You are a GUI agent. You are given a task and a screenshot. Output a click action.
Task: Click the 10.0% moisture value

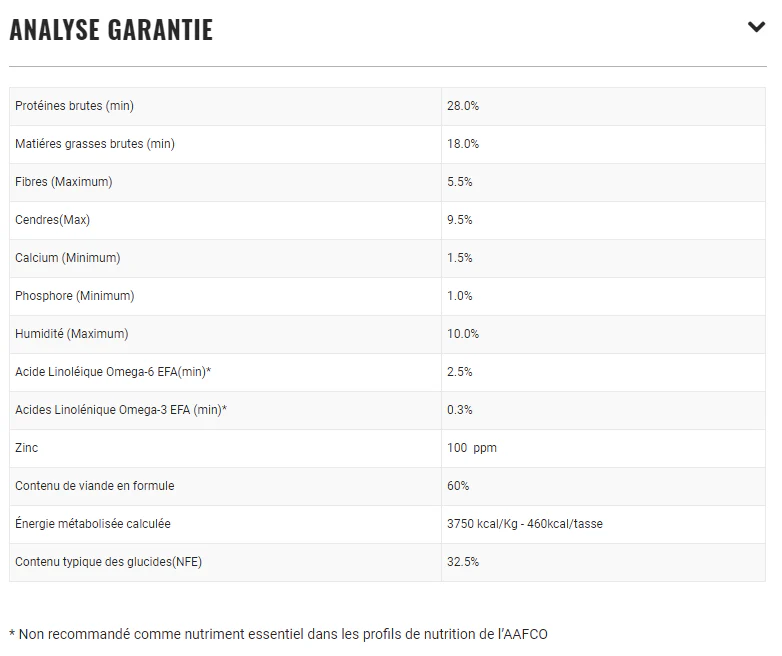tap(463, 334)
